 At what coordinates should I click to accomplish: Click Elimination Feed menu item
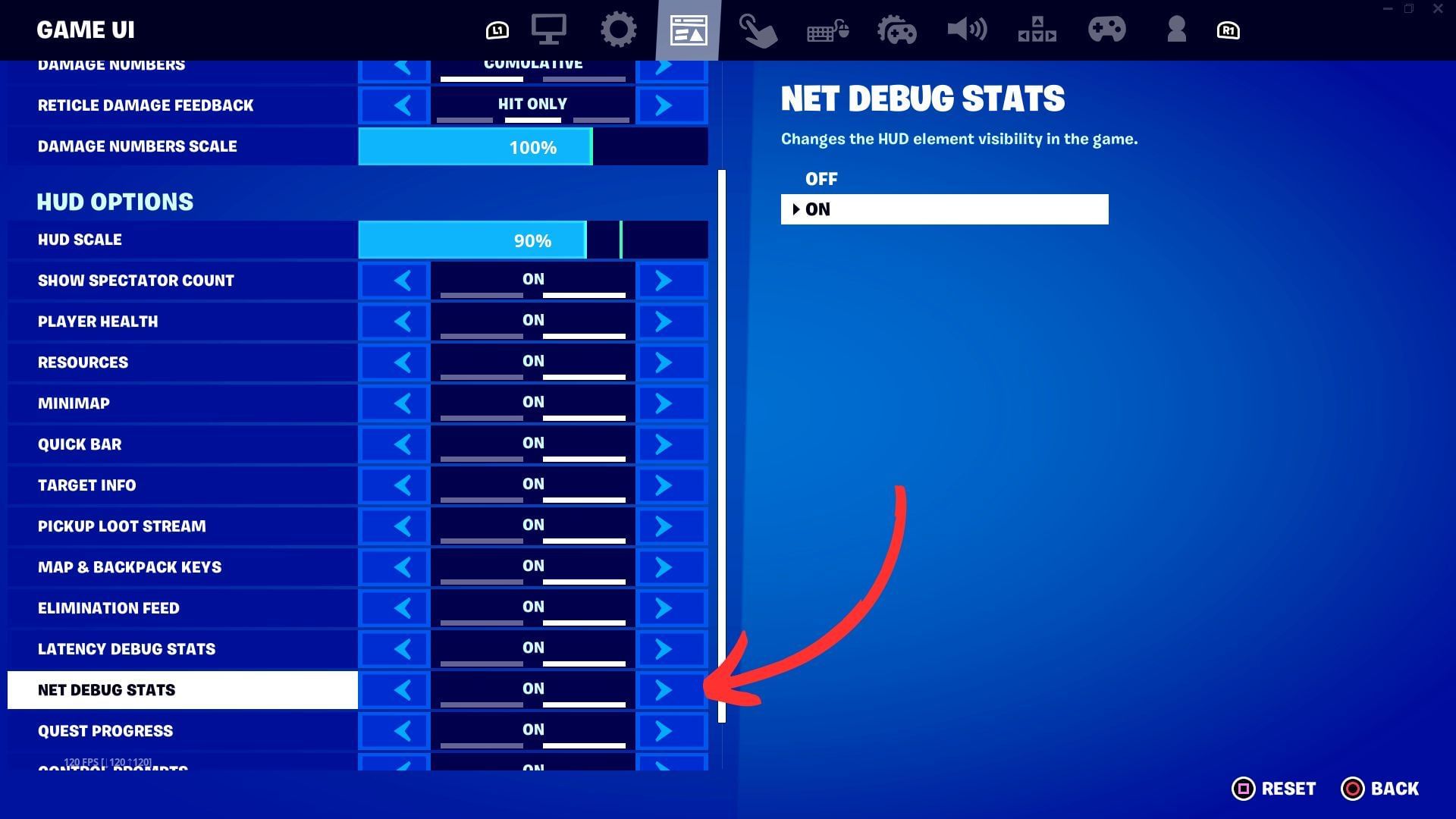tap(183, 607)
